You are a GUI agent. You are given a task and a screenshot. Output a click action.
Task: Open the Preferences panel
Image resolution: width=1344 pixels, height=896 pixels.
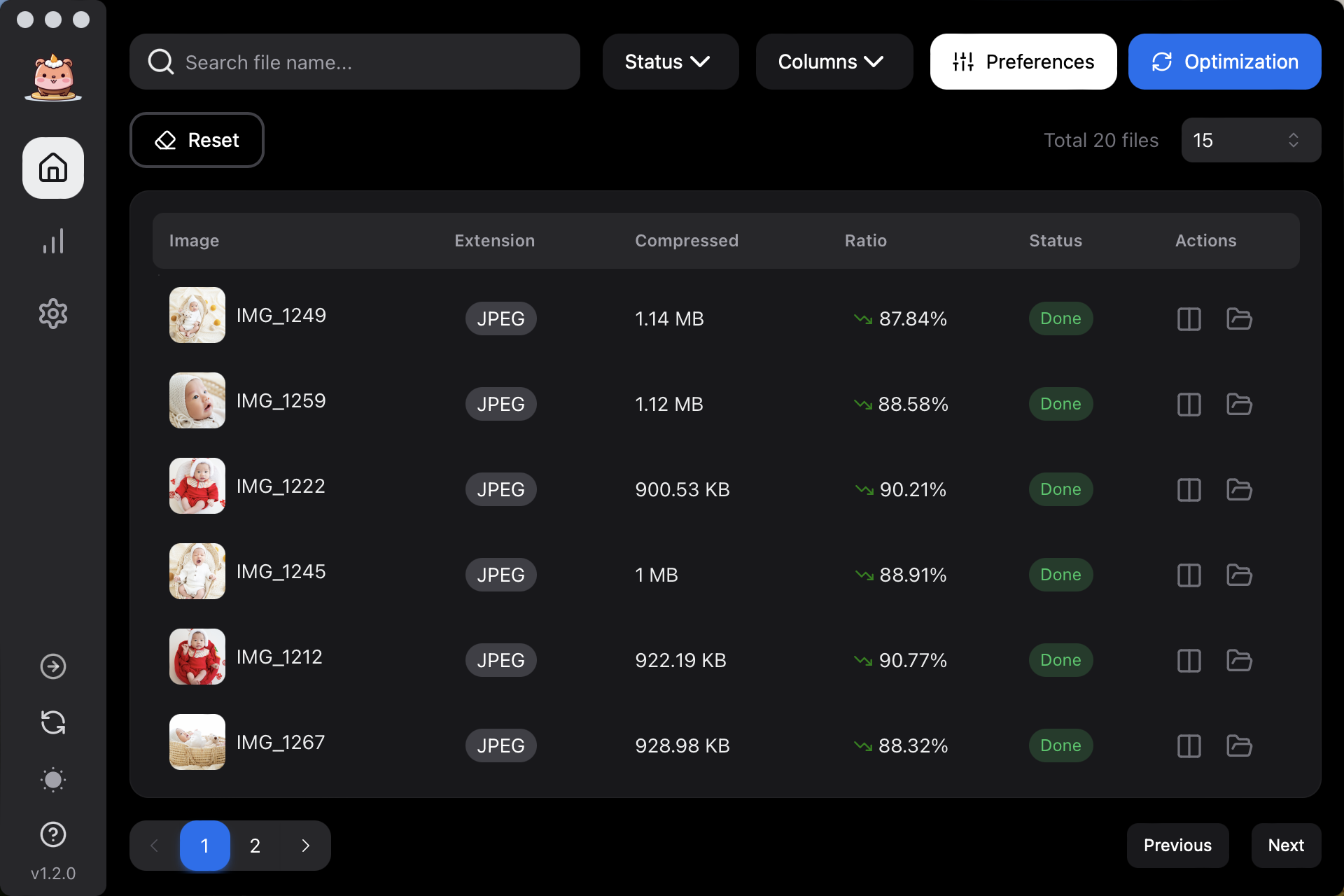tap(1023, 62)
